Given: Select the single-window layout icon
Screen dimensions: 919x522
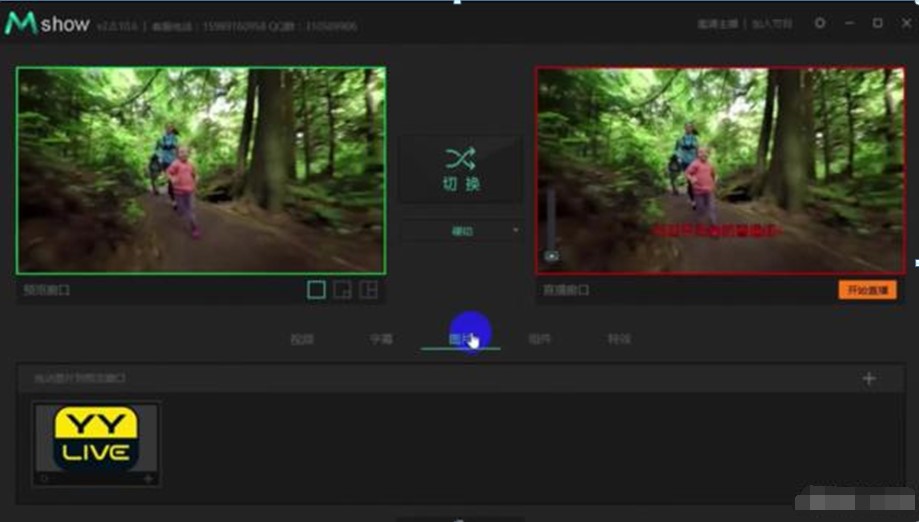Looking at the screenshot, I should click(x=316, y=290).
